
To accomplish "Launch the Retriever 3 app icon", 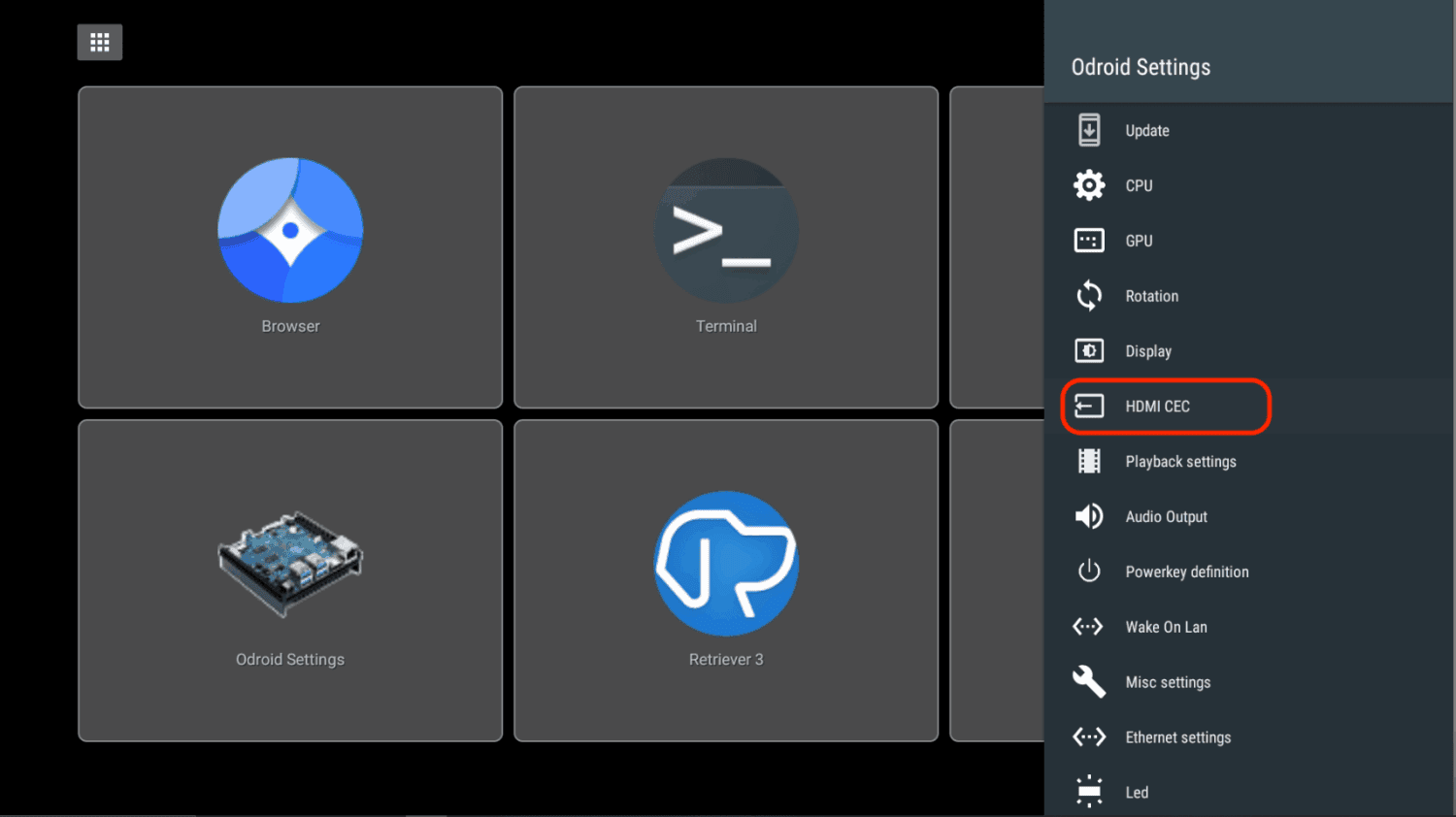I will (x=726, y=564).
